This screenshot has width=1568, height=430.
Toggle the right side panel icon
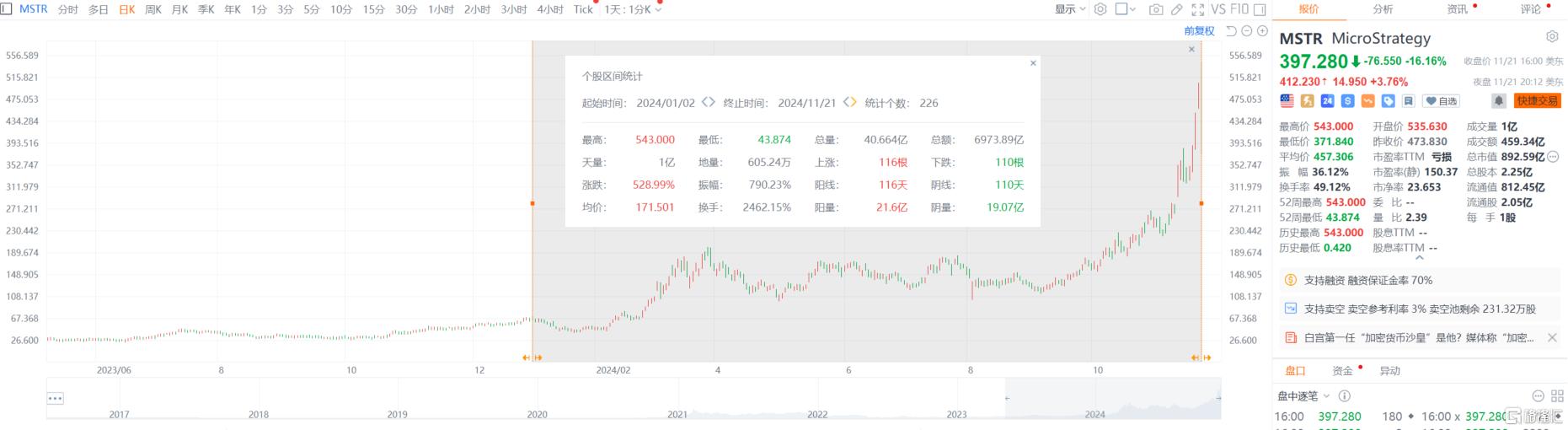tap(1260, 9)
